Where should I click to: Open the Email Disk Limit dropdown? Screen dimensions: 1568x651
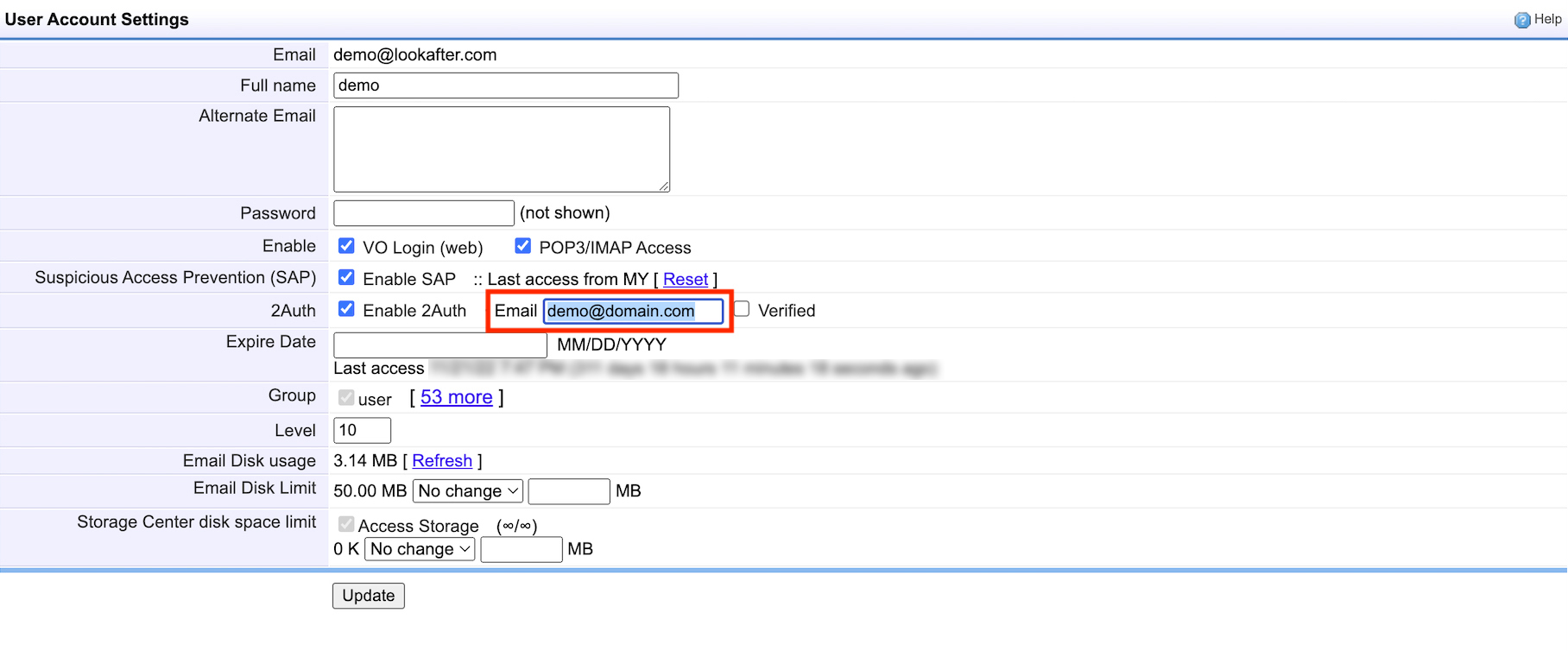tap(468, 491)
